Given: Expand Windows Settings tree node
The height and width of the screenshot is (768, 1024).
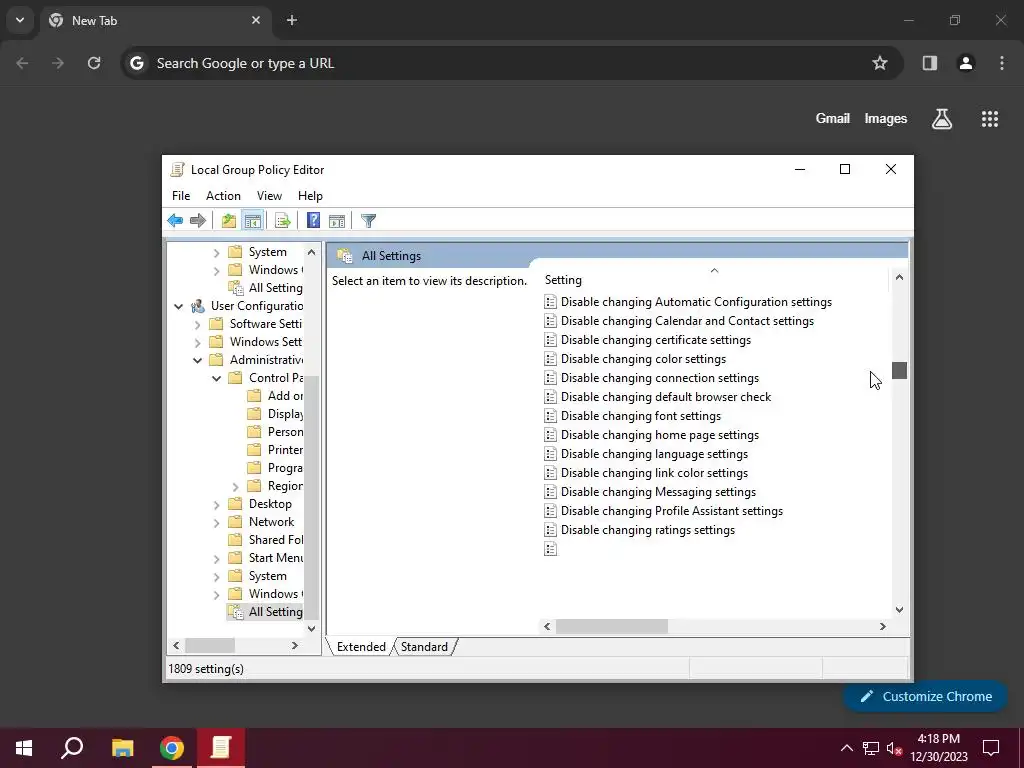Looking at the screenshot, I should [197, 342].
